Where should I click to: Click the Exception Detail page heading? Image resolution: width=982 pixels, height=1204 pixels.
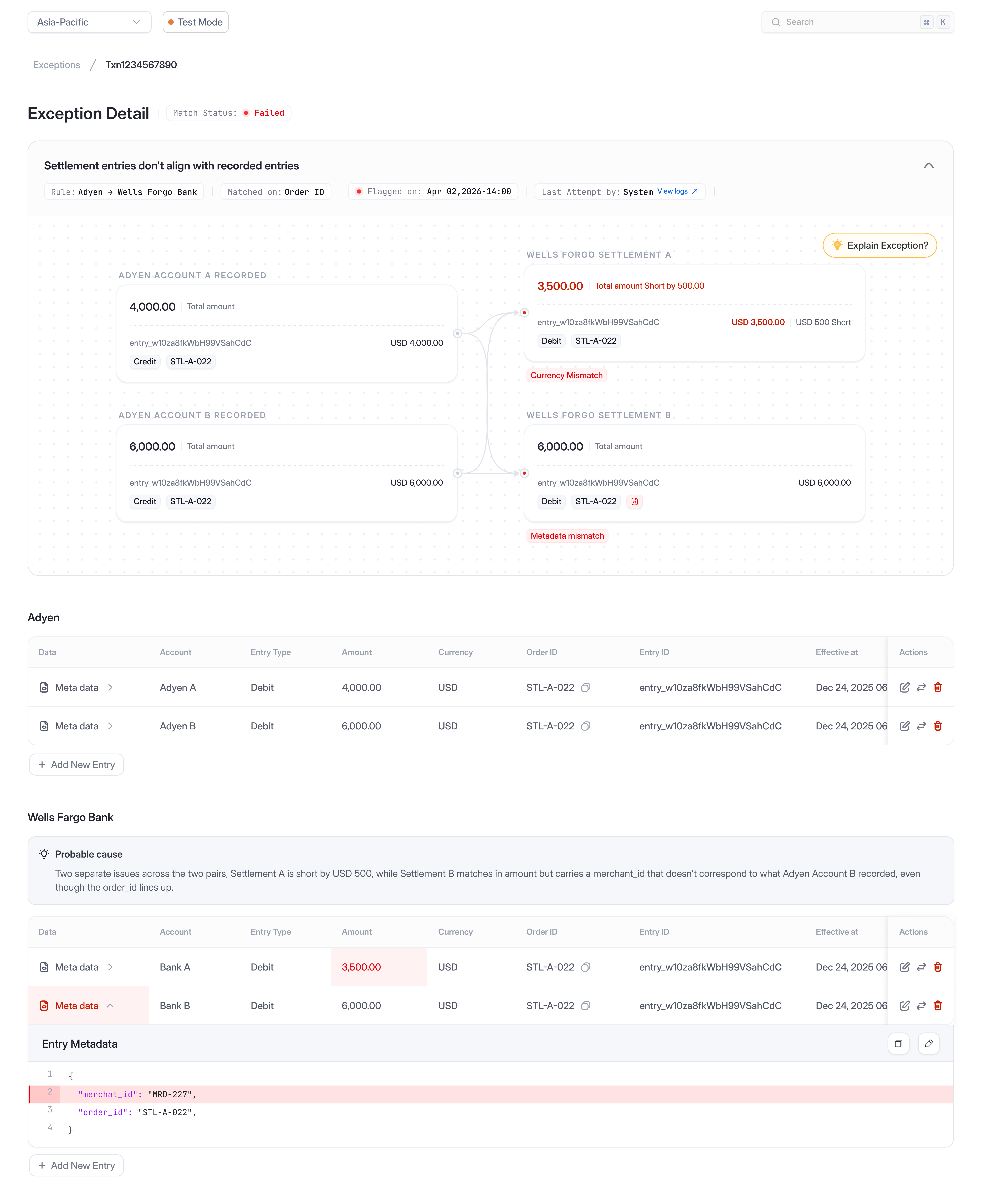88,114
